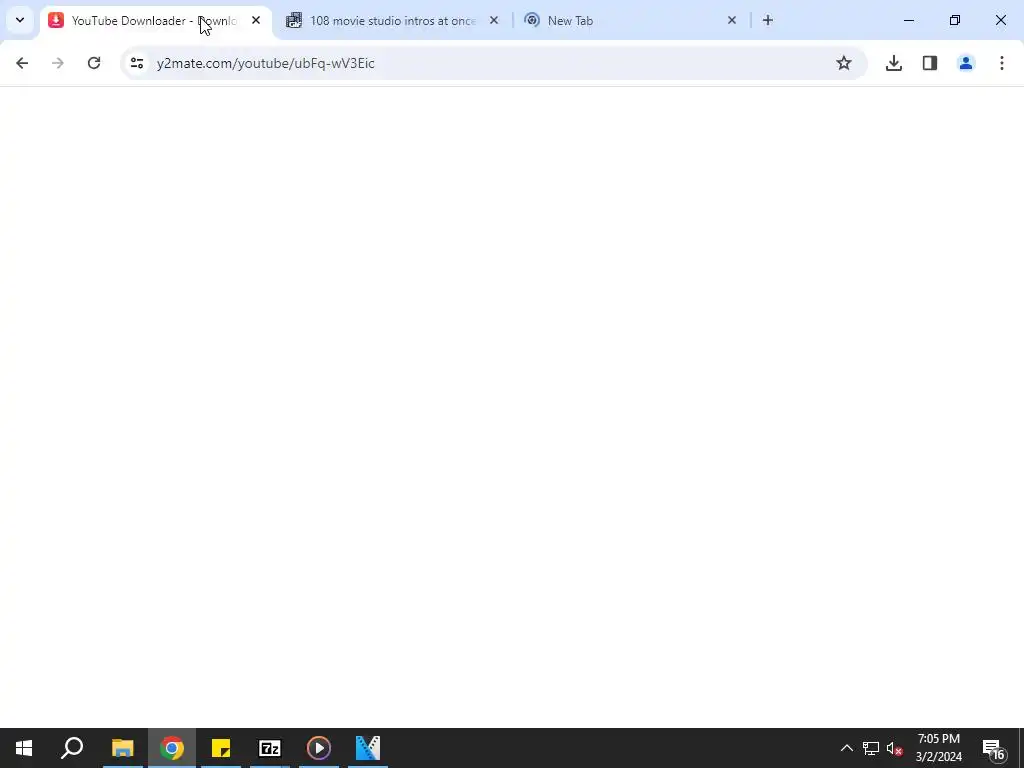Close the YouTube Downloader tab

[256, 21]
